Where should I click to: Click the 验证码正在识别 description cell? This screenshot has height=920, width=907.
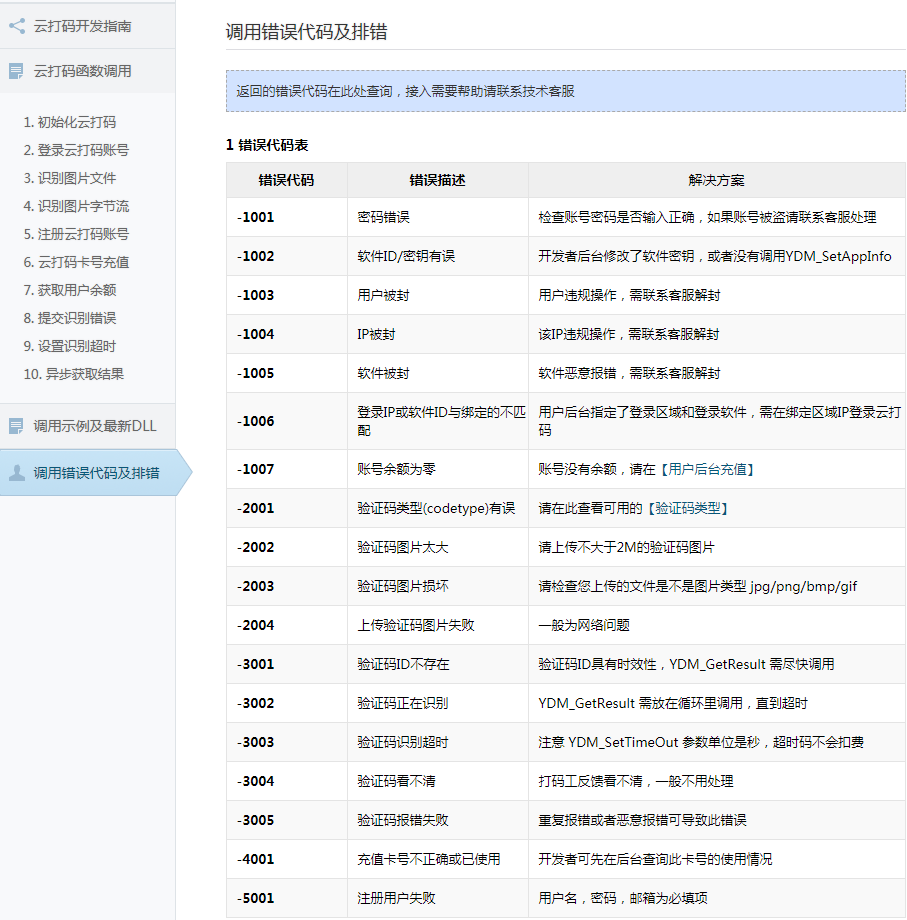click(x=438, y=703)
